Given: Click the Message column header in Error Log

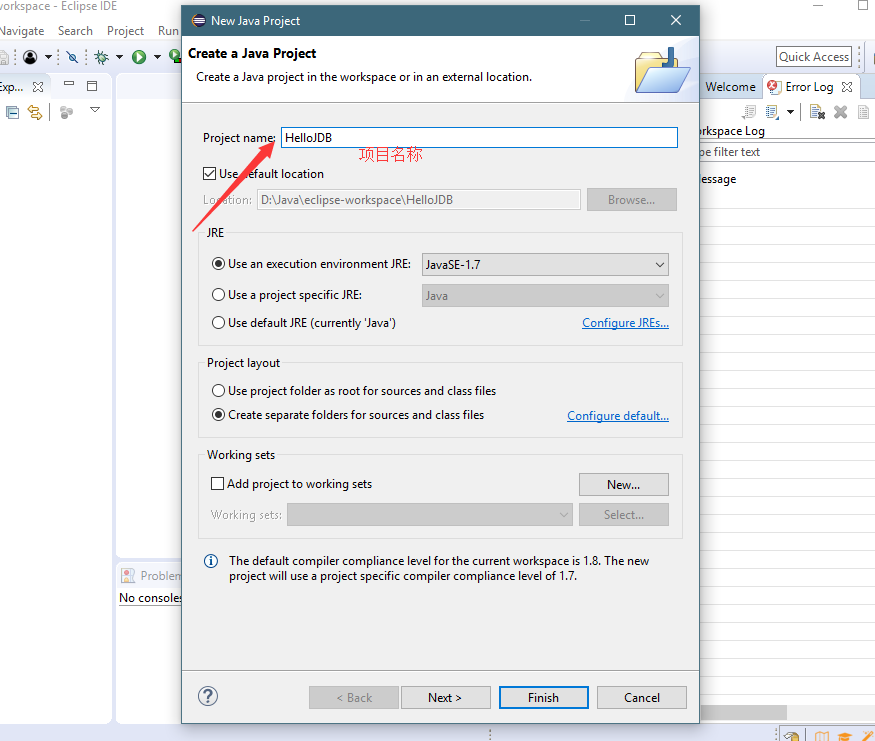Looking at the screenshot, I should [719, 179].
